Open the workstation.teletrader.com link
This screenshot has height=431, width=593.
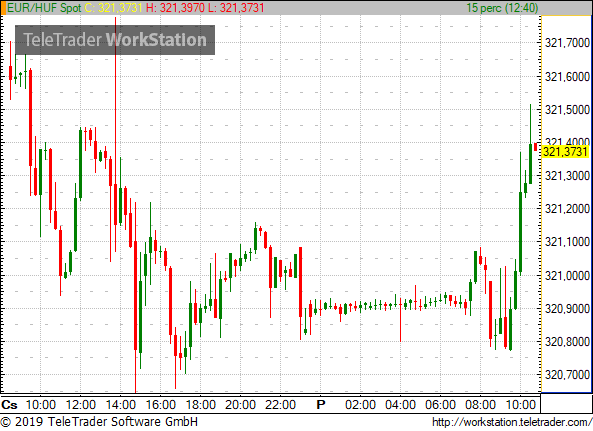click(x=512, y=422)
